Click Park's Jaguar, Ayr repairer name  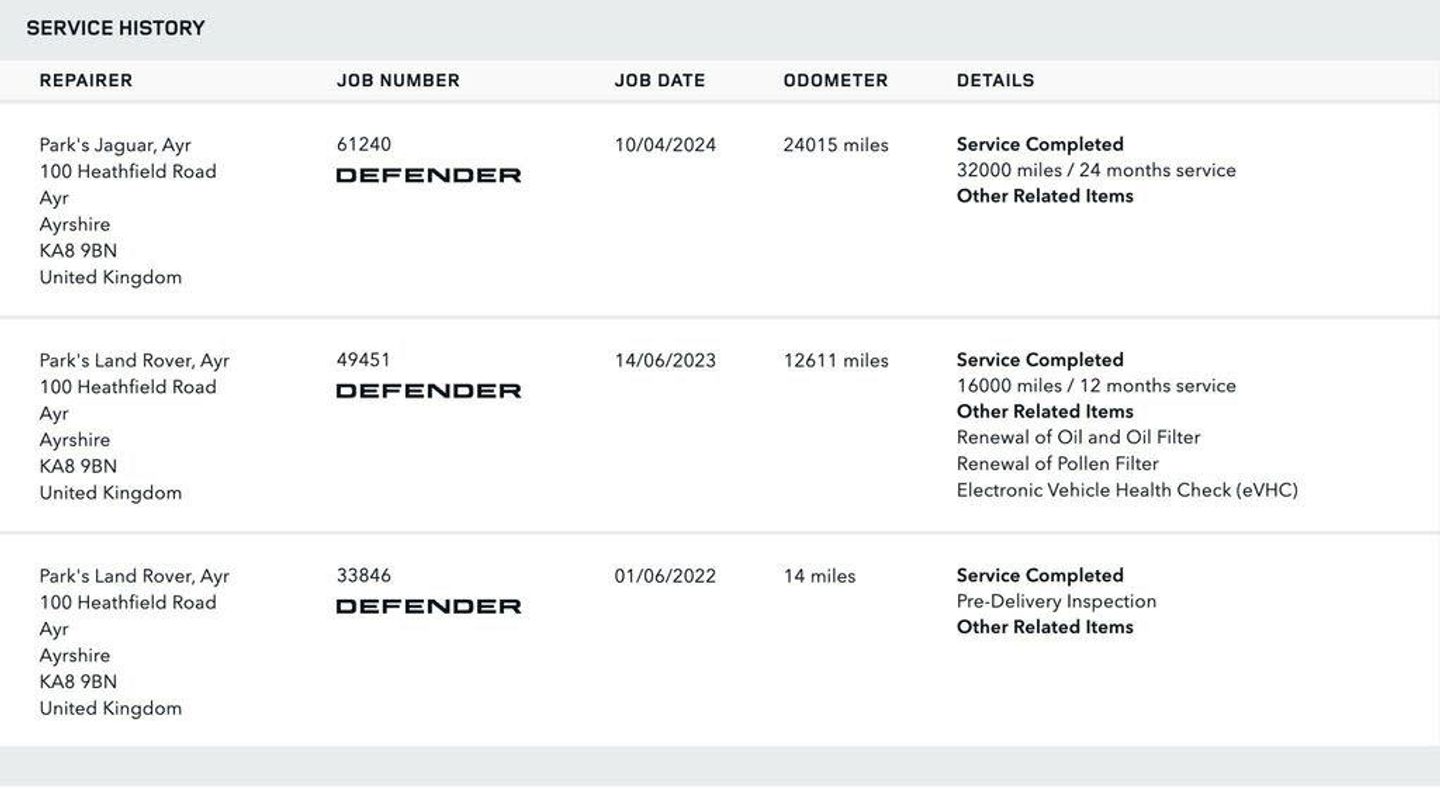[115, 145]
